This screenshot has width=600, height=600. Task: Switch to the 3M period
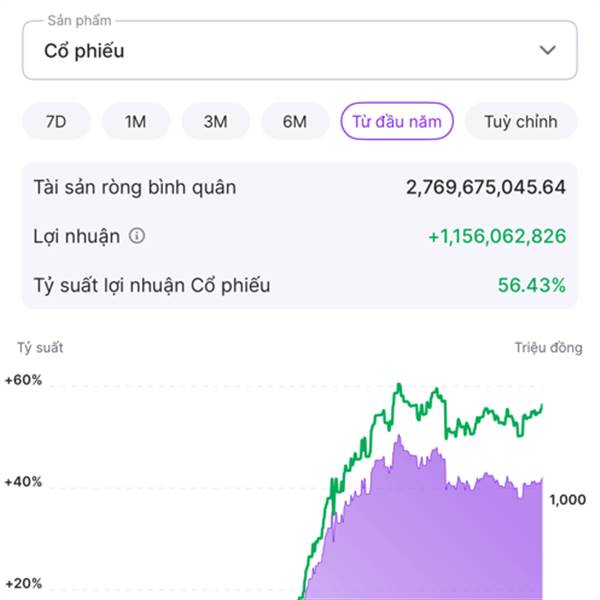[x=215, y=122]
